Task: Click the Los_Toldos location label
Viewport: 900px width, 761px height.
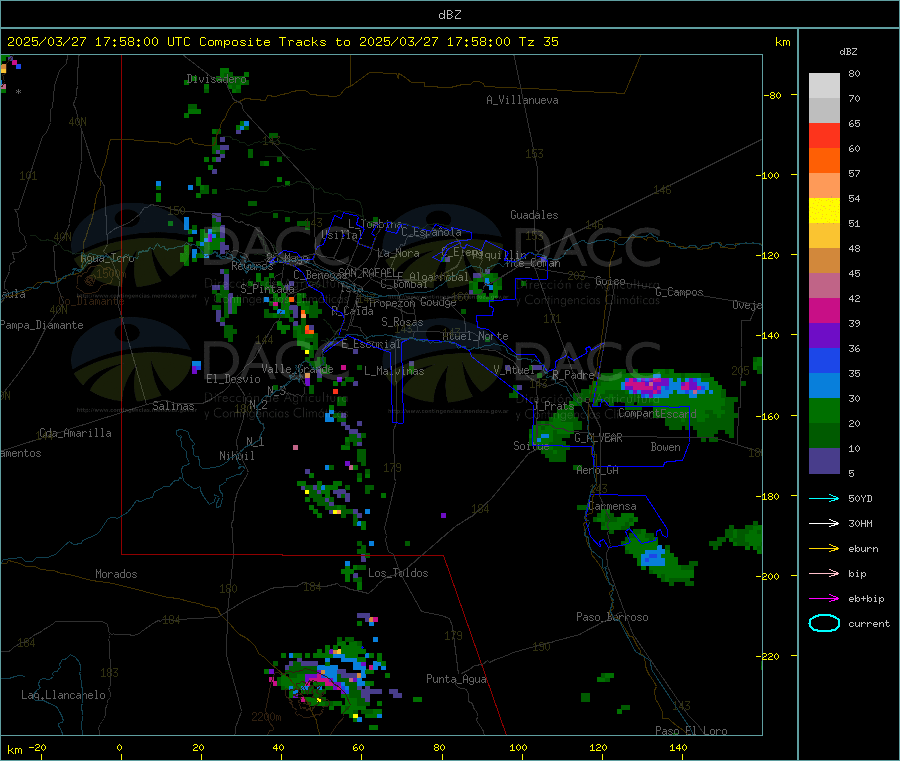Action: tap(398, 573)
